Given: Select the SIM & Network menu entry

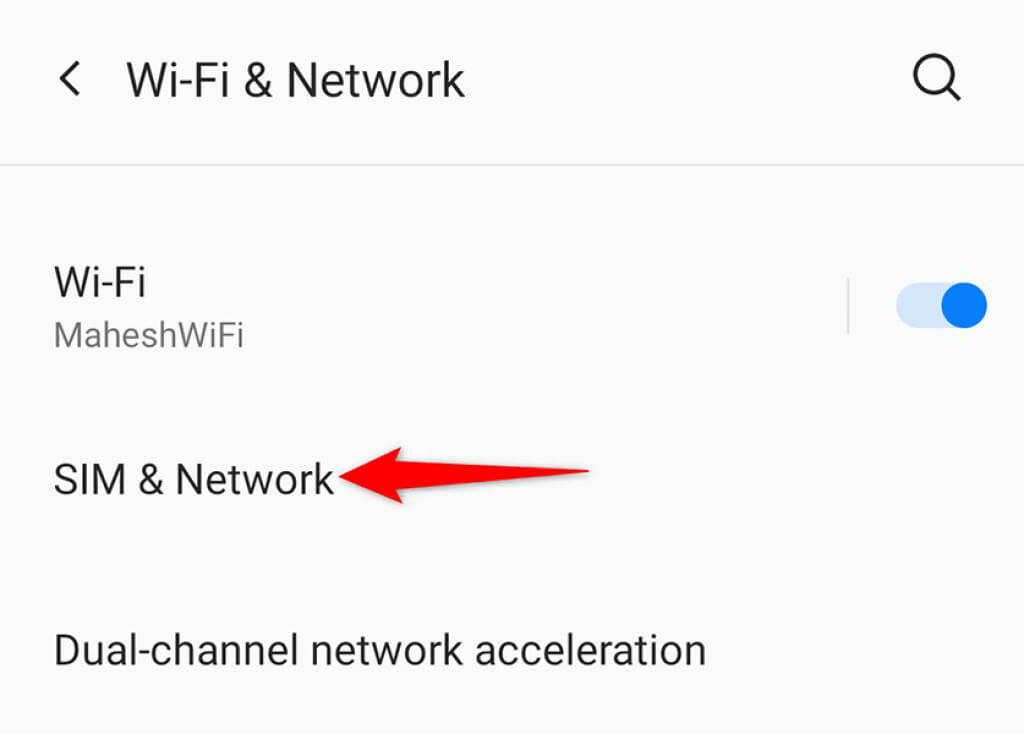Looking at the screenshot, I should tap(512, 479).
